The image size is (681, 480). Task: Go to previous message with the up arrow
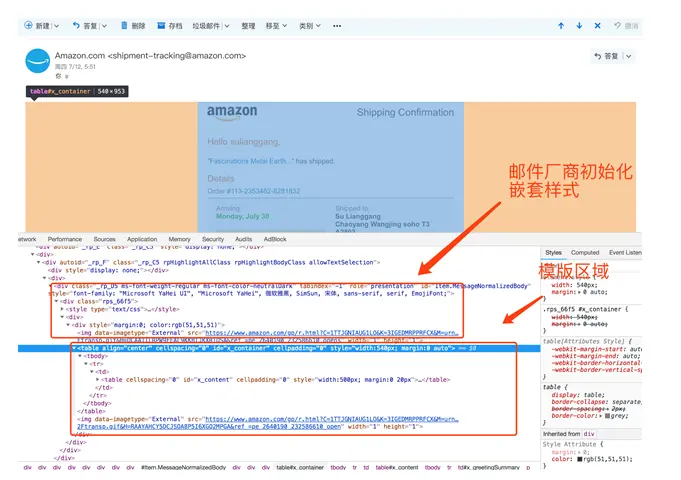[x=561, y=26]
